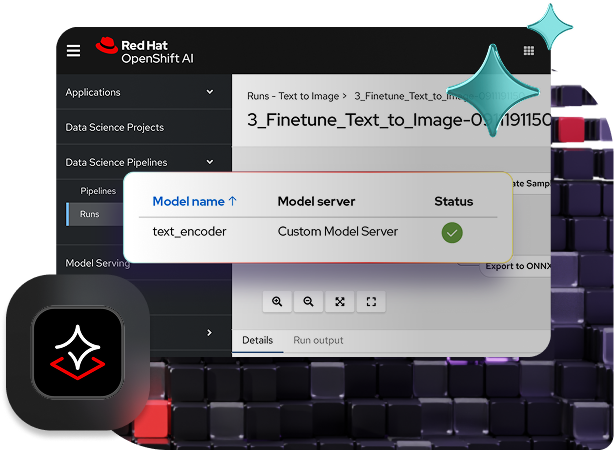
Task: Click the large OpenShift AI app icon
Action: coord(77,351)
